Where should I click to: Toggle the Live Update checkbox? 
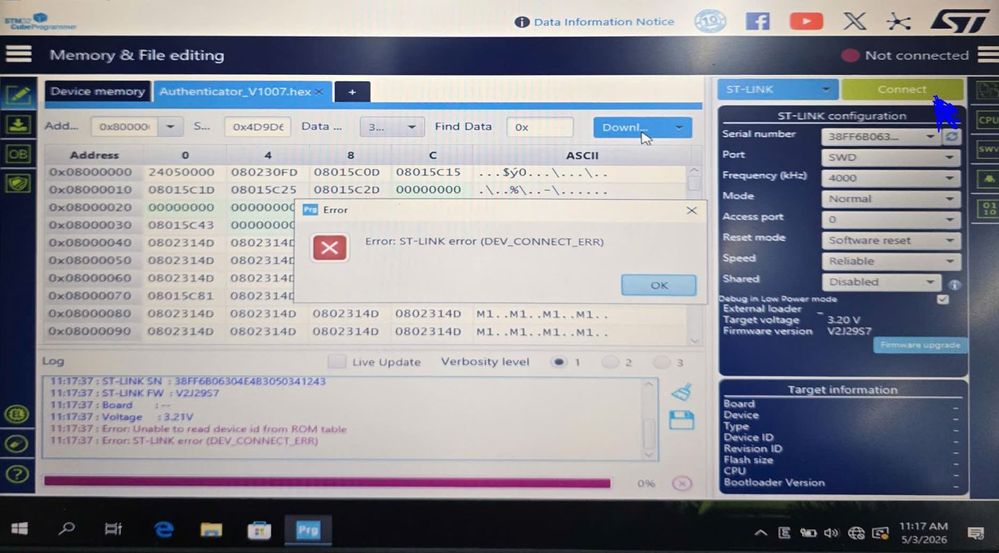[x=336, y=362]
